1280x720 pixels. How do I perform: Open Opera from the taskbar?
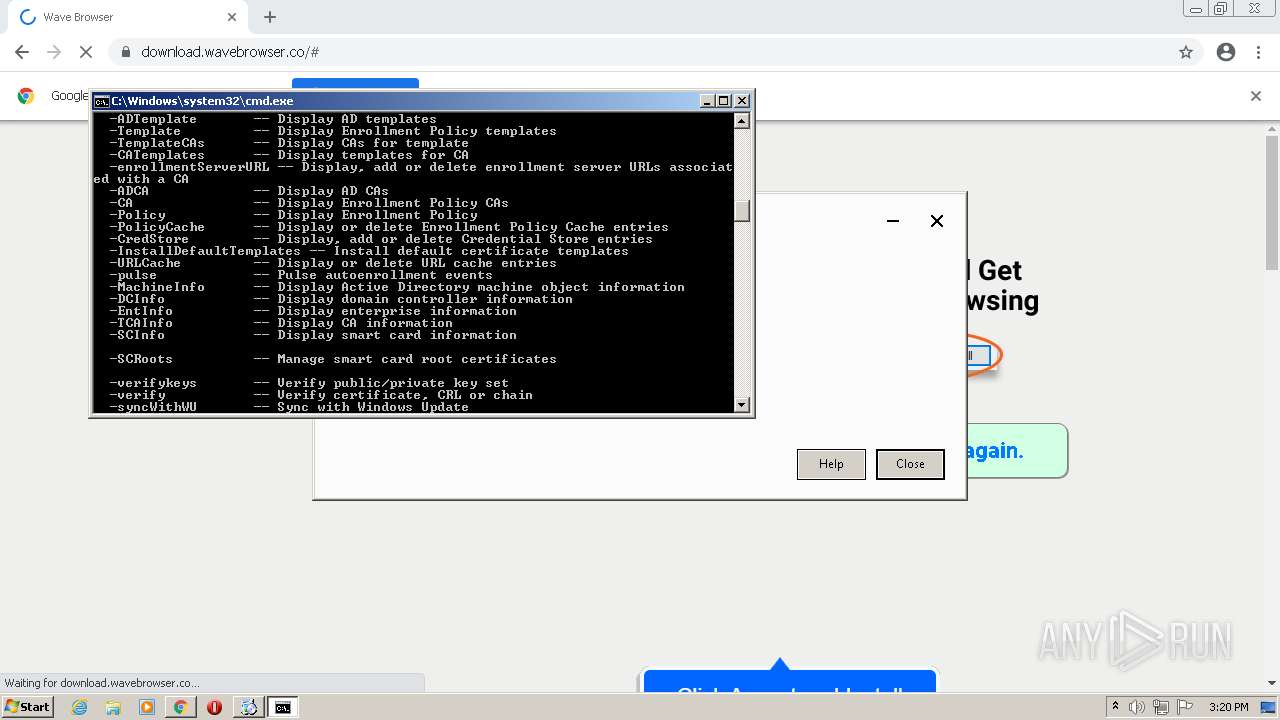[x=214, y=707]
